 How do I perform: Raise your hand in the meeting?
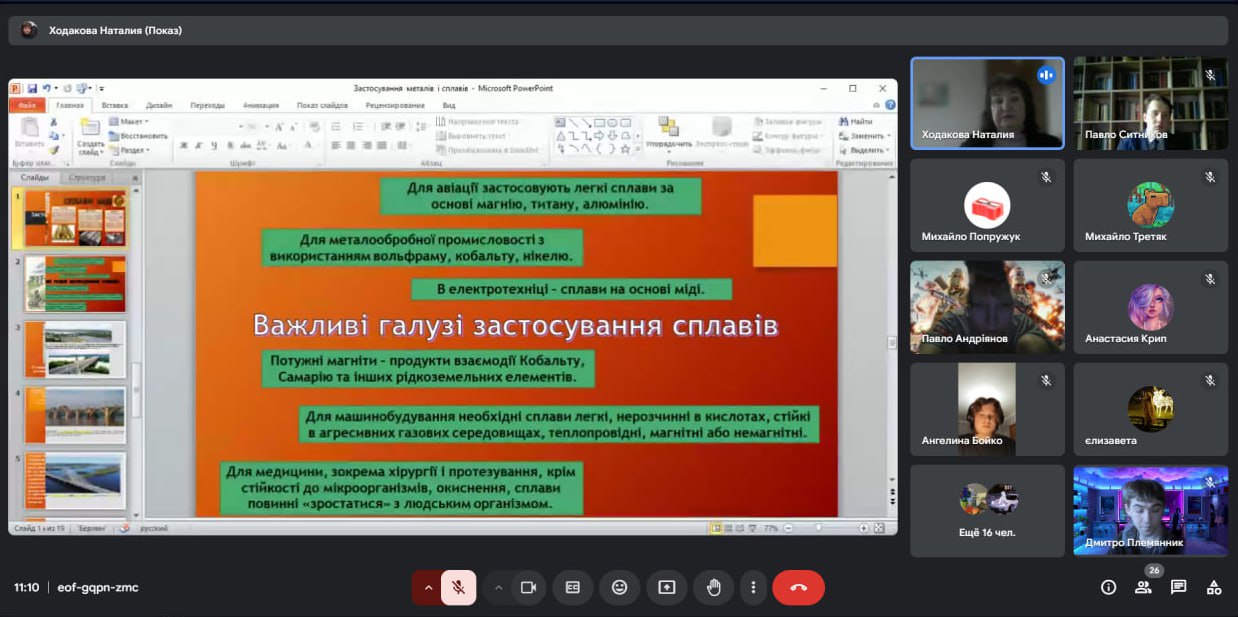(x=713, y=588)
